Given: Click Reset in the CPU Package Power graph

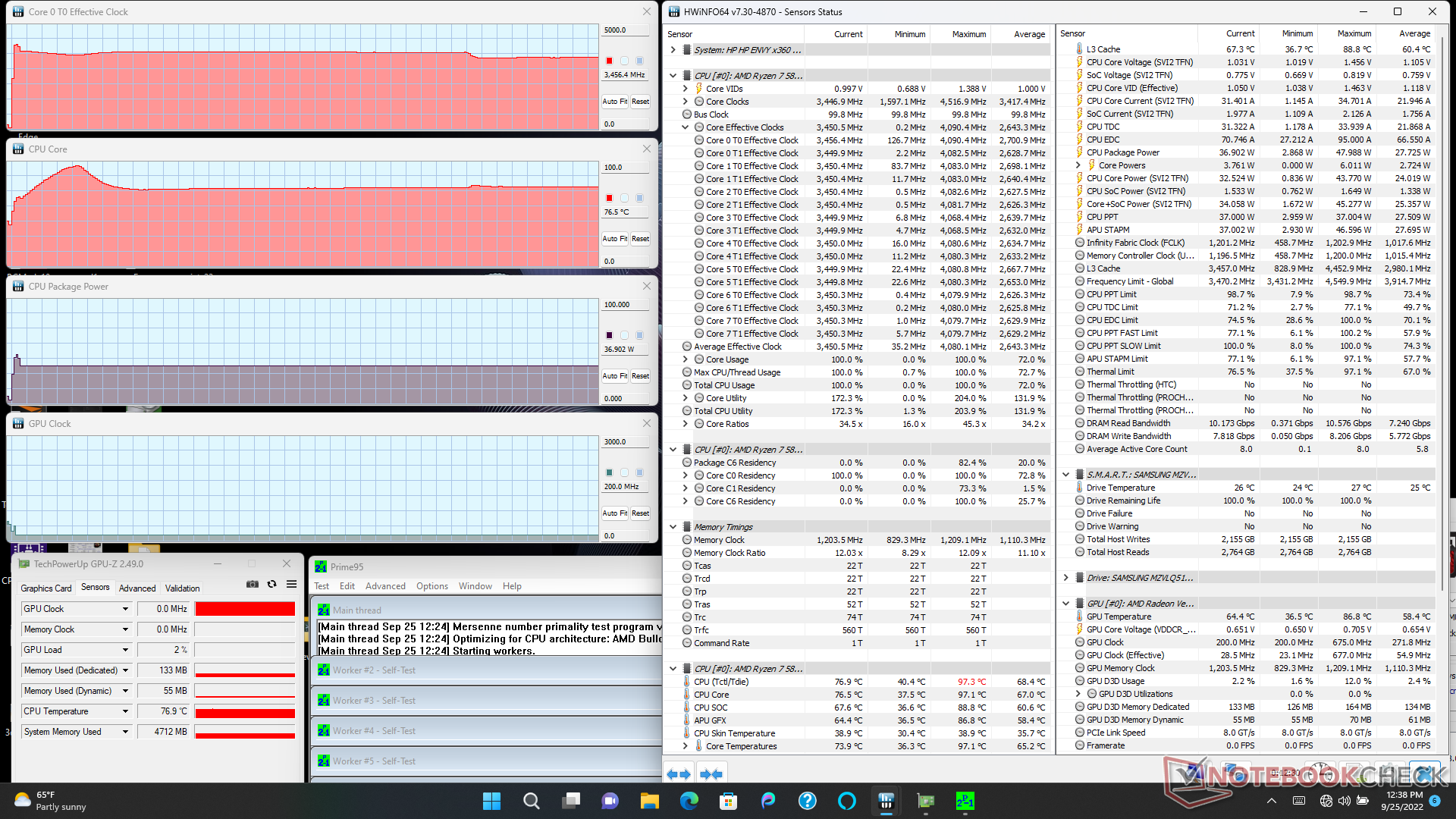Looking at the screenshot, I should (641, 376).
